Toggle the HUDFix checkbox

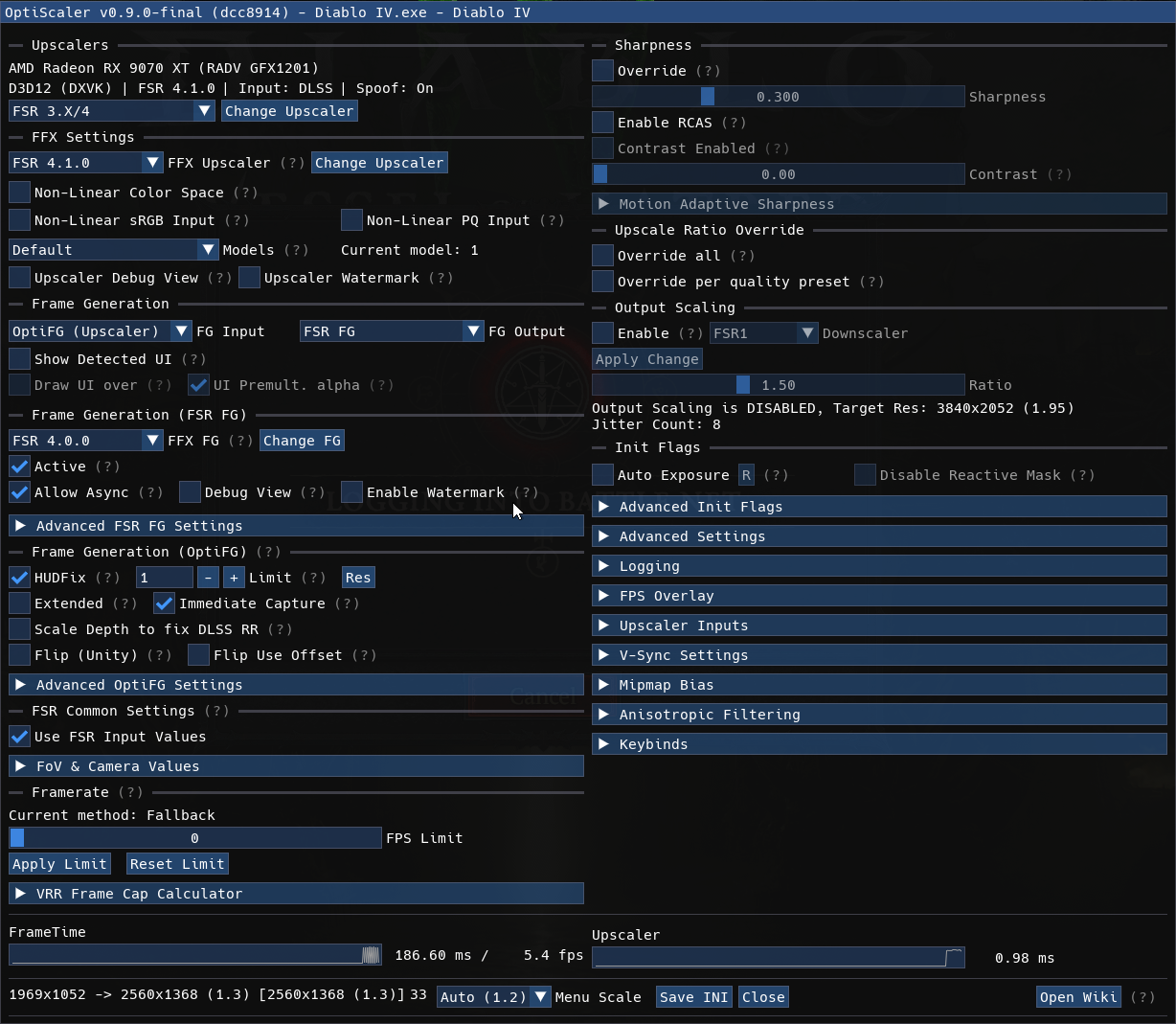coord(19,578)
